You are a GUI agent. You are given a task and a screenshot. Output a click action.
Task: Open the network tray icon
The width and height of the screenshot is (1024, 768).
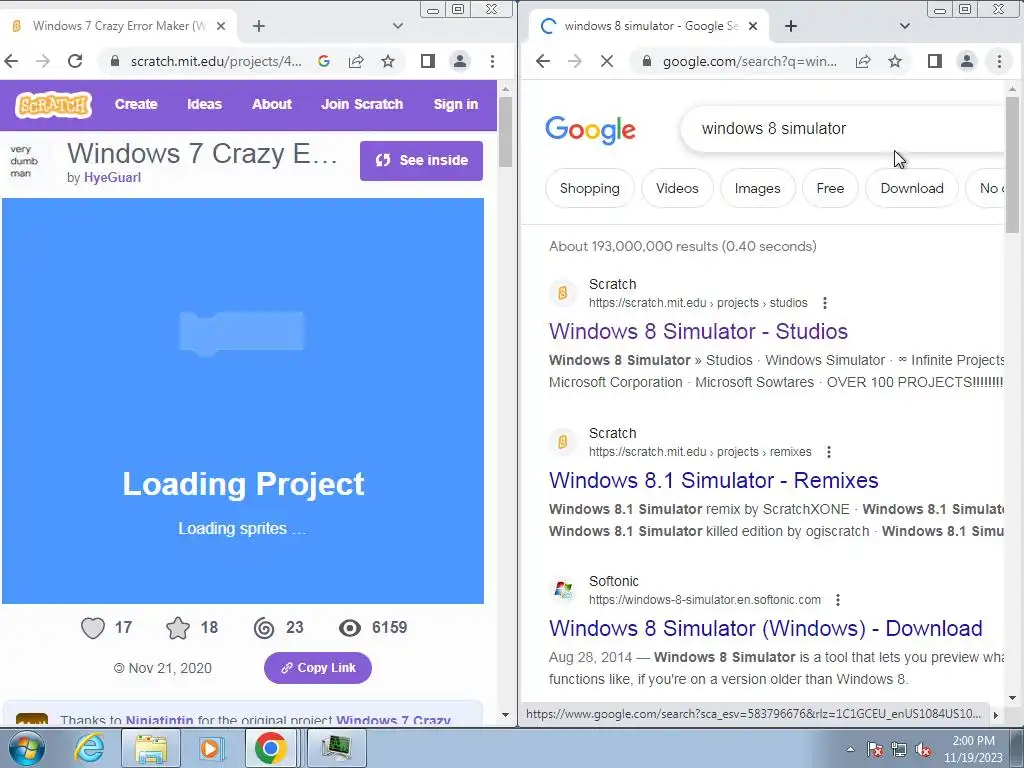899,750
